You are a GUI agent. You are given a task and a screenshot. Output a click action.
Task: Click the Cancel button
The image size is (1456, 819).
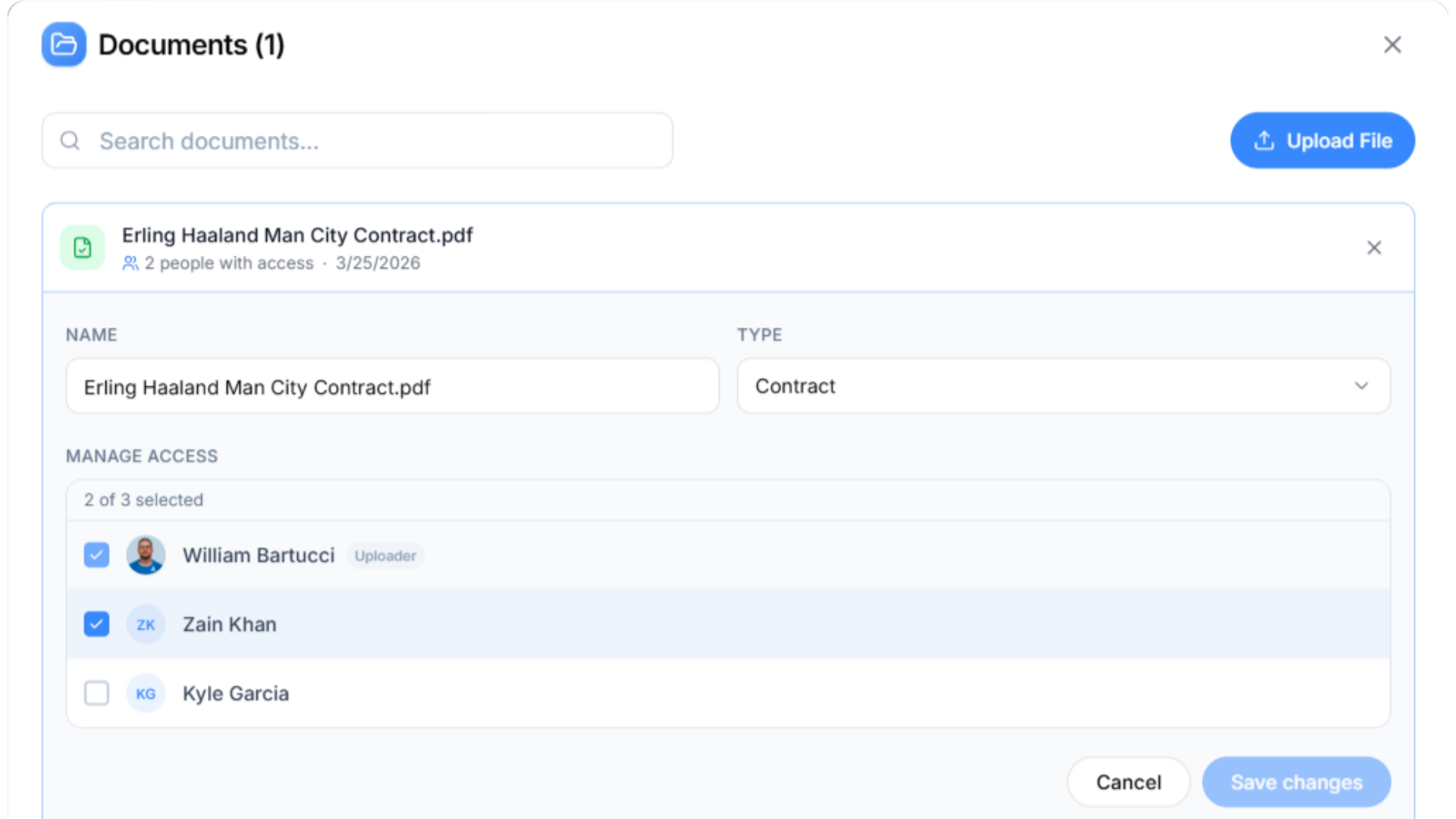pyautogui.click(x=1128, y=782)
